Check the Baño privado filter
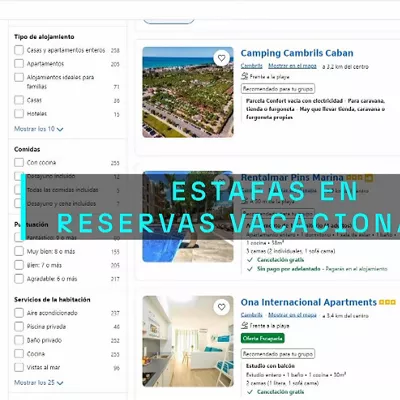400x400 pixels. [19, 340]
